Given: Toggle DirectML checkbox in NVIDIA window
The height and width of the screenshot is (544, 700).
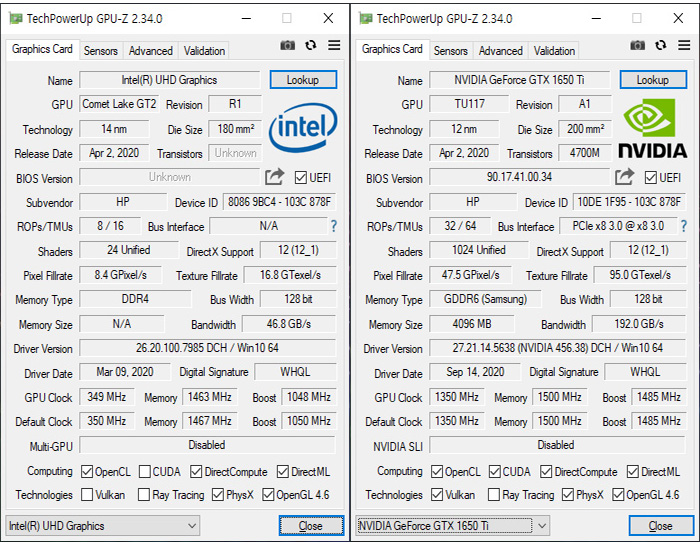Looking at the screenshot, I should pos(633,472).
